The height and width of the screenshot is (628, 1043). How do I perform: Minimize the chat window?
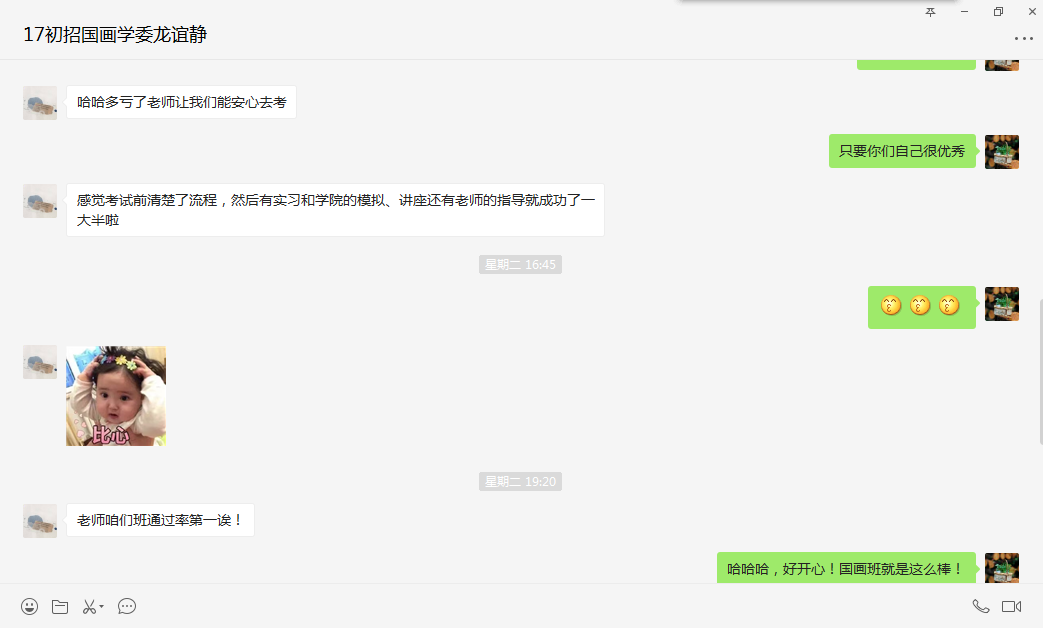tap(964, 12)
